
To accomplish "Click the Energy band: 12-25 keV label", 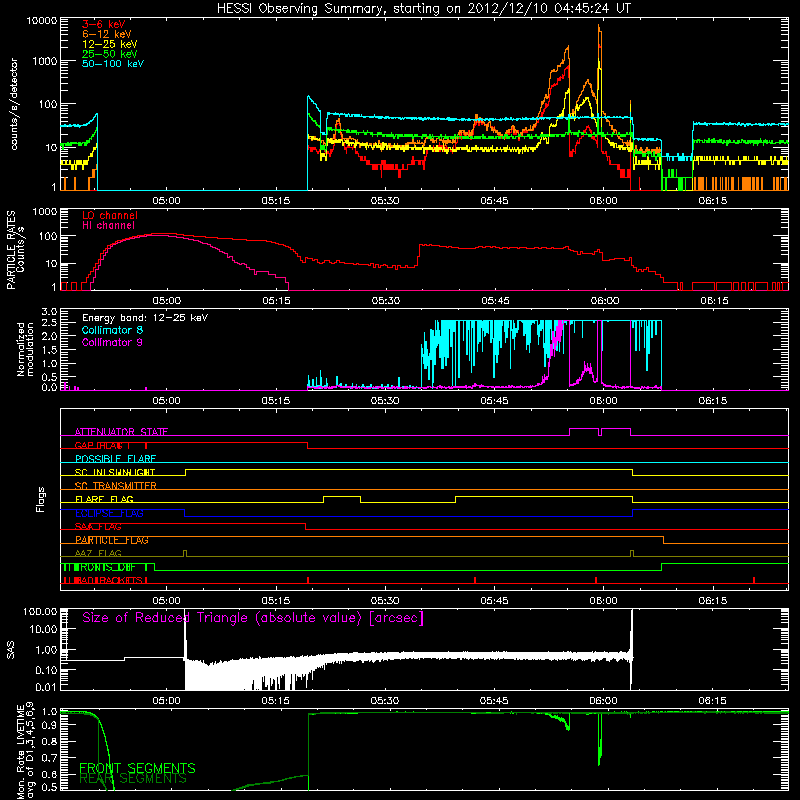I will click(145, 318).
